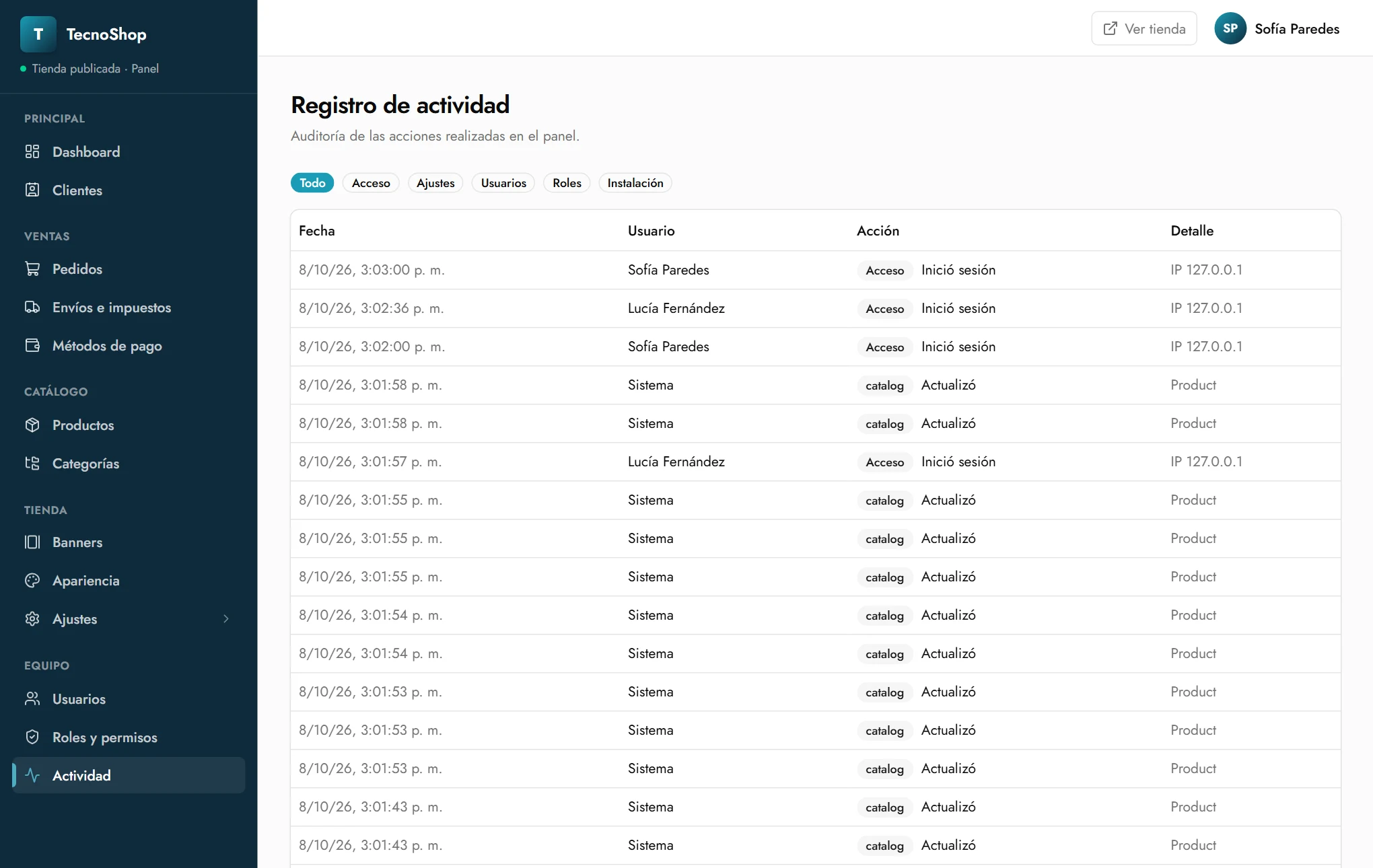This screenshot has width=1373, height=868.
Task: Expand the Ajustes submenu chevron
Action: tap(226, 618)
